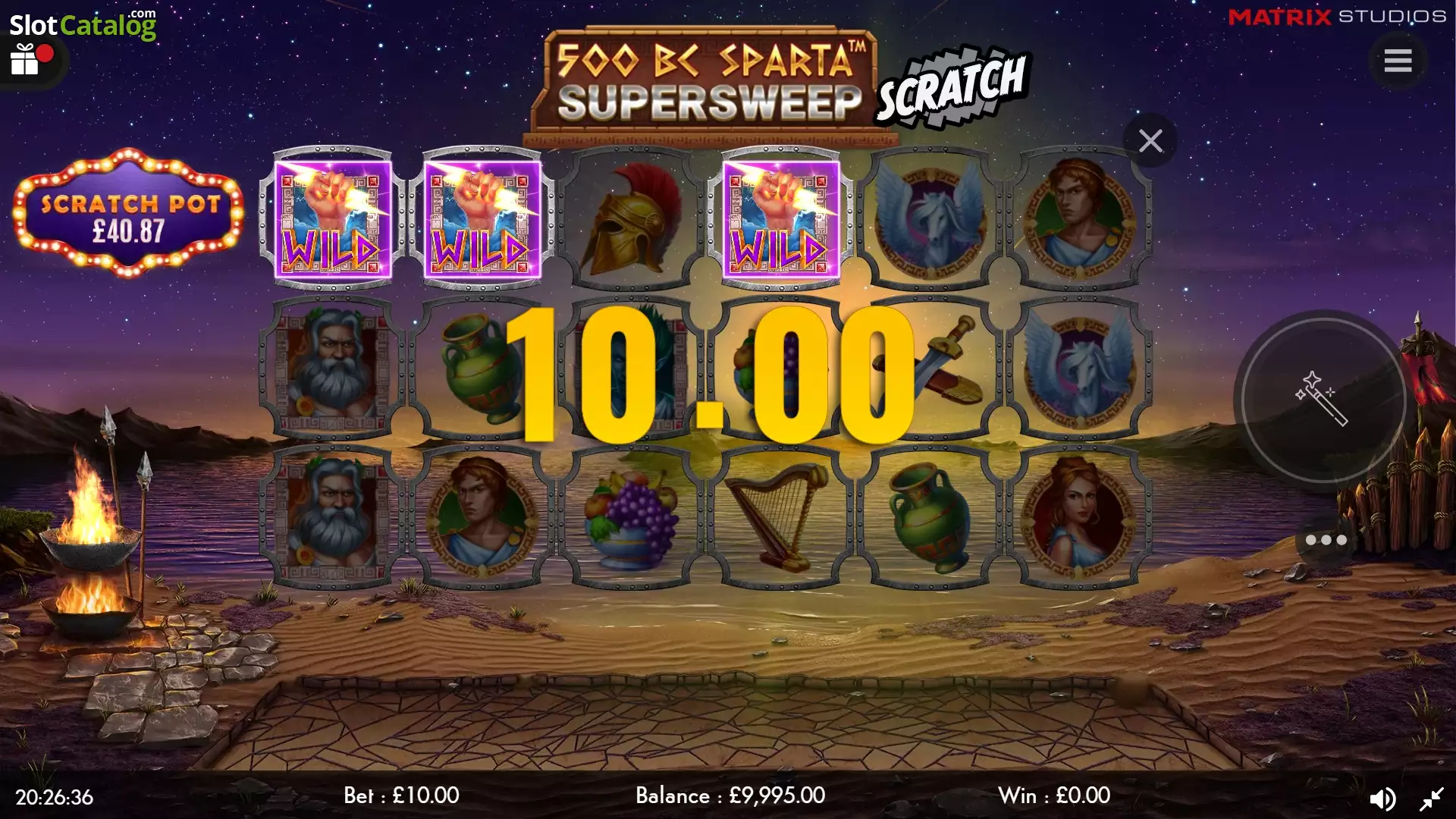Close the scratch card with X
The height and width of the screenshot is (819, 1456).
(x=1150, y=141)
